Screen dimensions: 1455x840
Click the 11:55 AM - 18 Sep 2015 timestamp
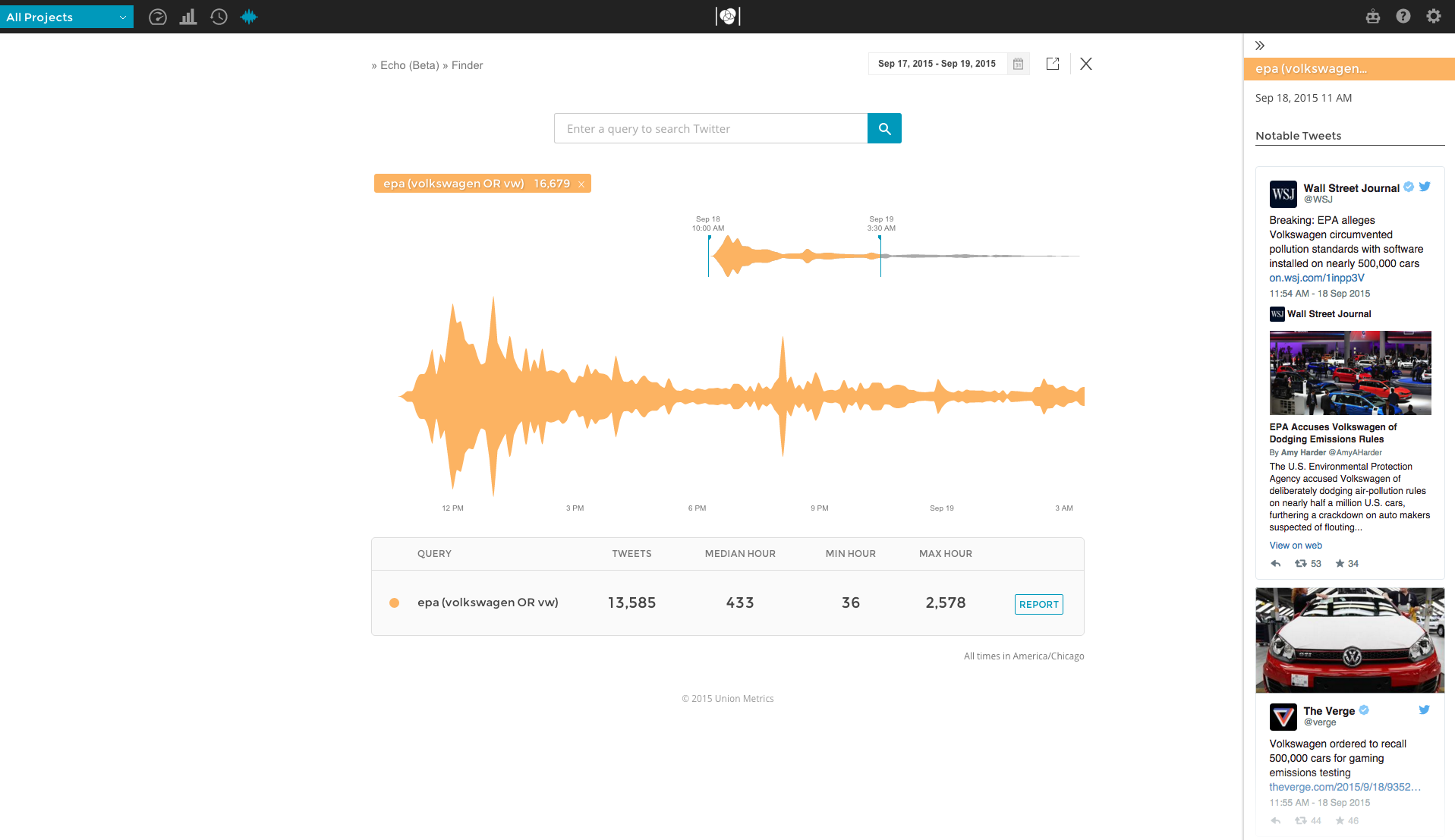(x=1319, y=803)
